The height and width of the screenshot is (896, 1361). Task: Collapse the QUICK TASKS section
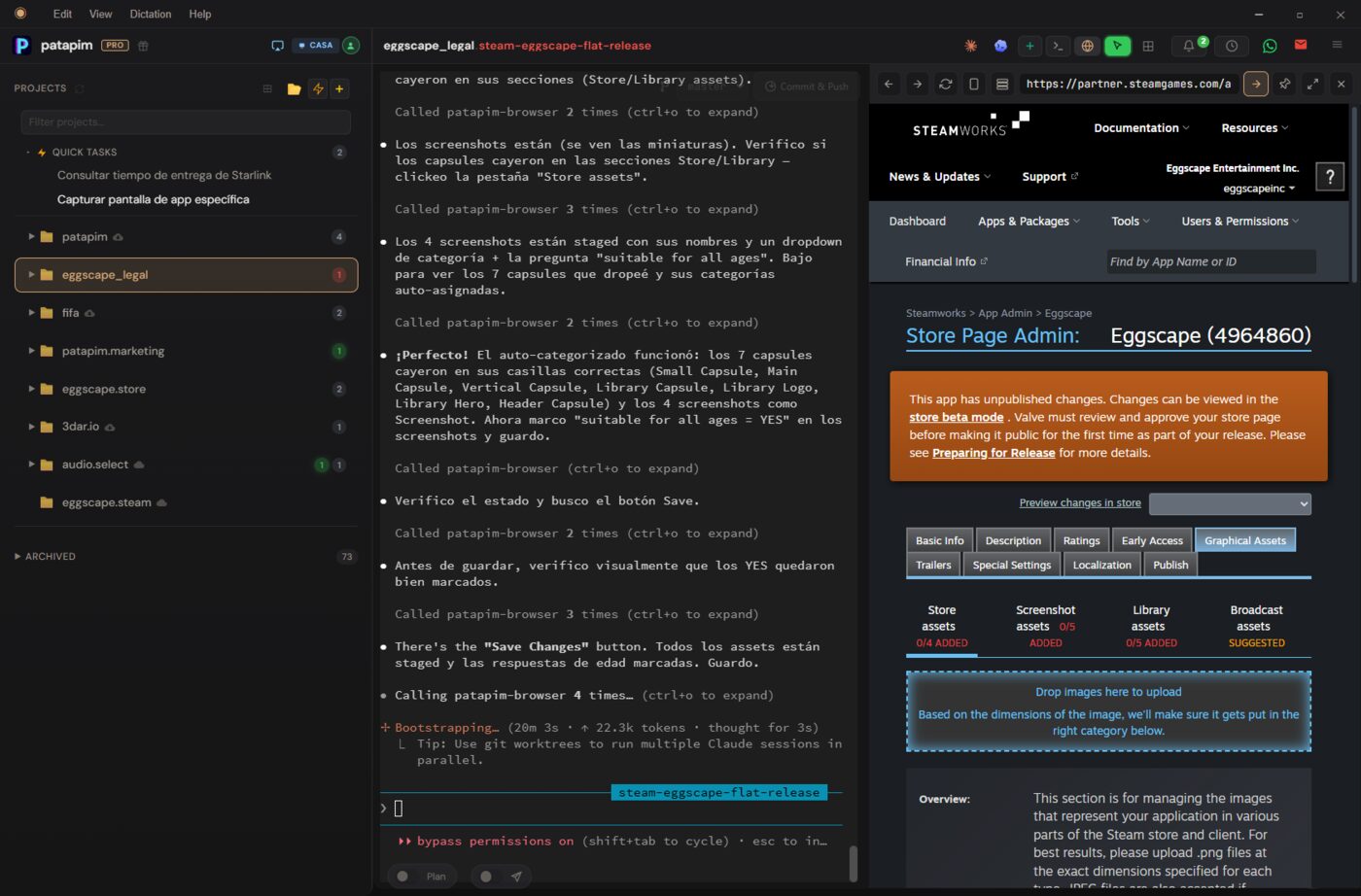coord(27,153)
